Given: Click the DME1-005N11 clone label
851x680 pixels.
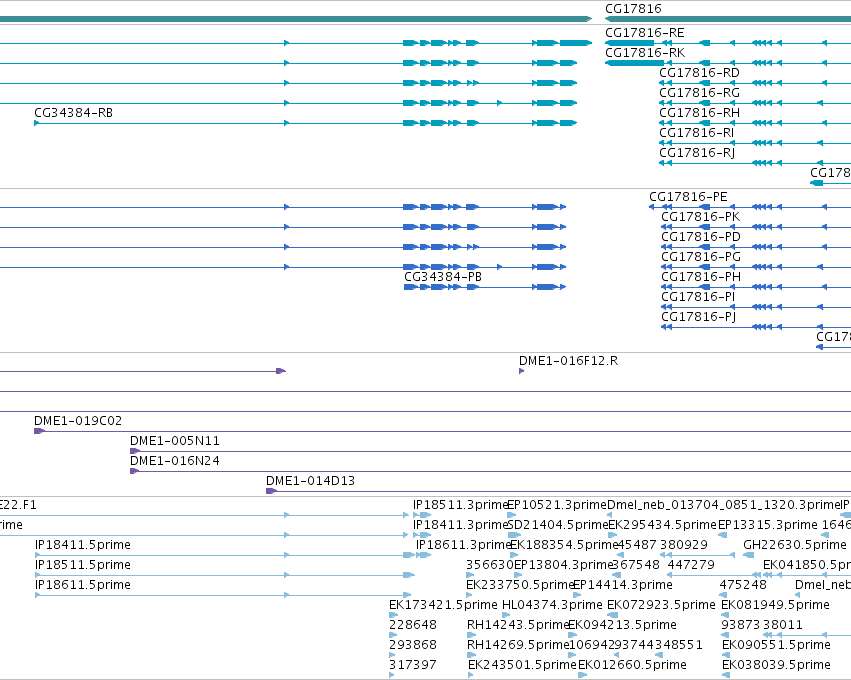Looking at the screenshot, I should (x=175, y=442).
